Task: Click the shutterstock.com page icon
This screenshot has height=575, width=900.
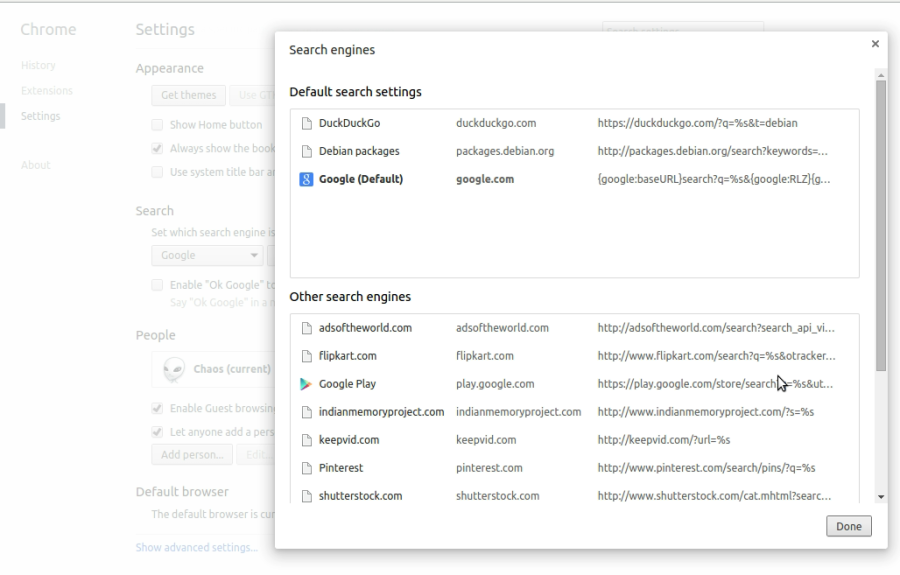Action: click(307, 496)
